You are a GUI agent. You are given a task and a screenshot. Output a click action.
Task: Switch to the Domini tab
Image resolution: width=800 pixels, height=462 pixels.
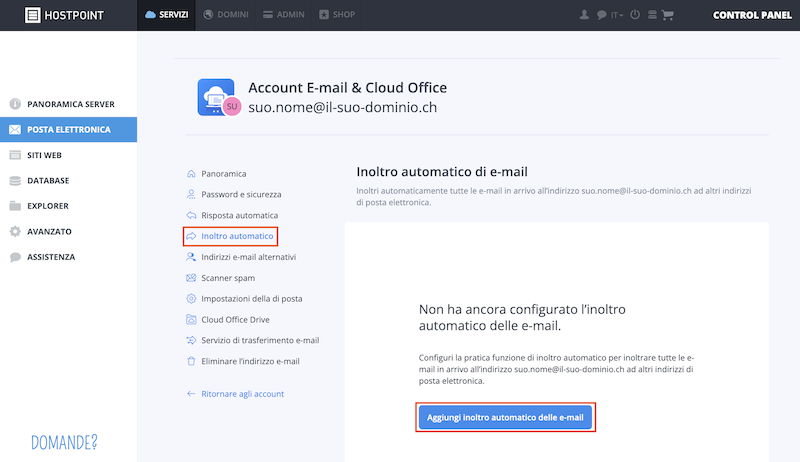(x=226, y=15)
